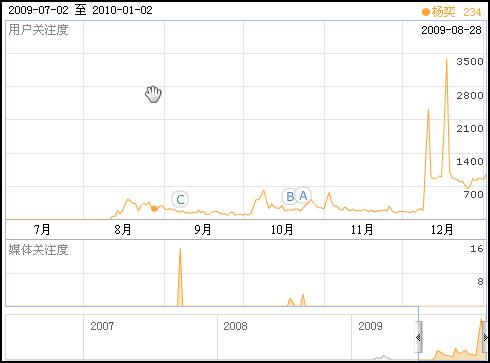This screenshot has width=490, height=363.
Task: Select the 杨奕 keyword legend label
Action: (x=443, y=12)
